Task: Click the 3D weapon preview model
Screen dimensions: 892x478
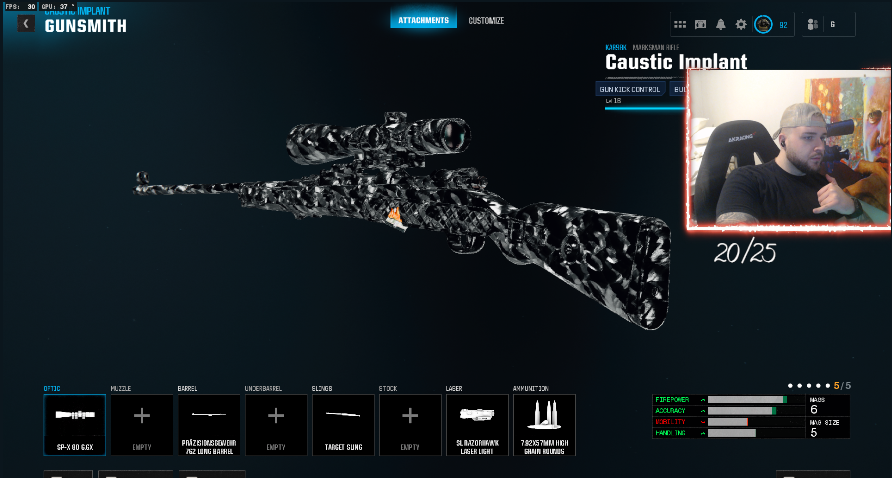Action: click(402, 219)
